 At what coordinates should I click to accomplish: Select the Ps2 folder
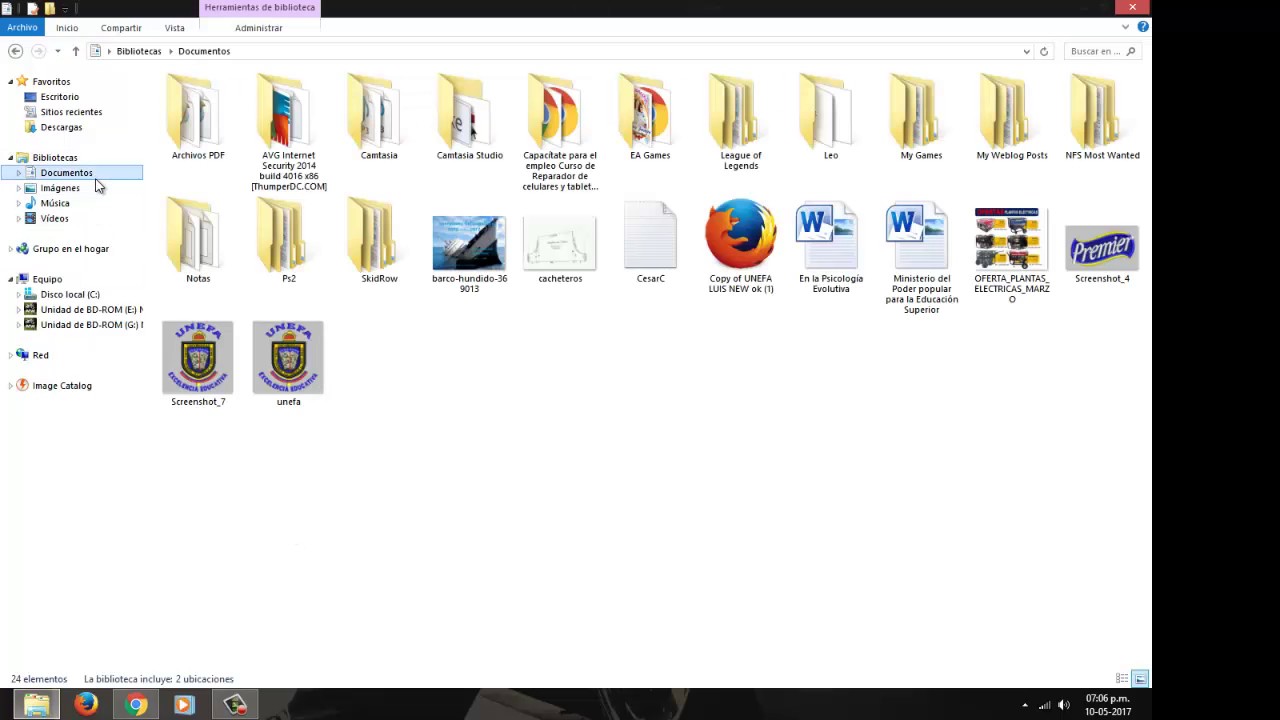click(x=288, y=240)
